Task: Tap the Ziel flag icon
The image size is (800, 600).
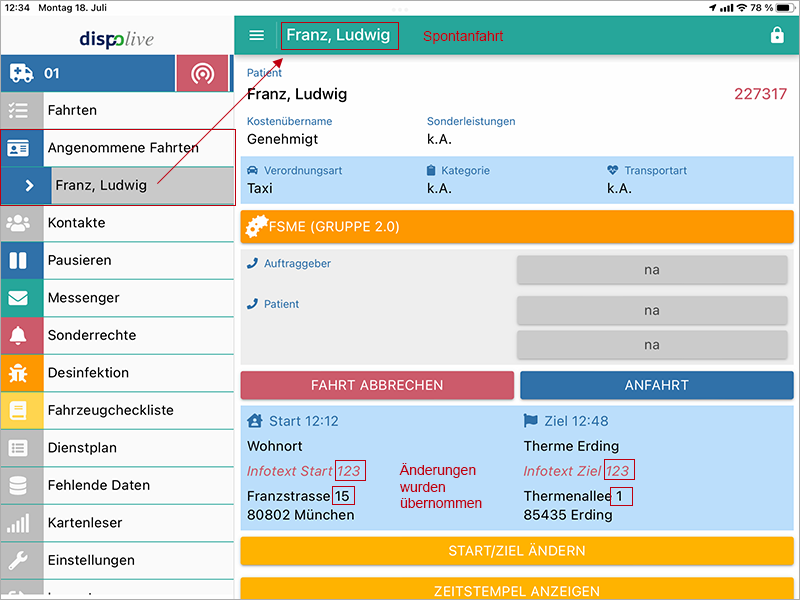Action: click(531, 421)
